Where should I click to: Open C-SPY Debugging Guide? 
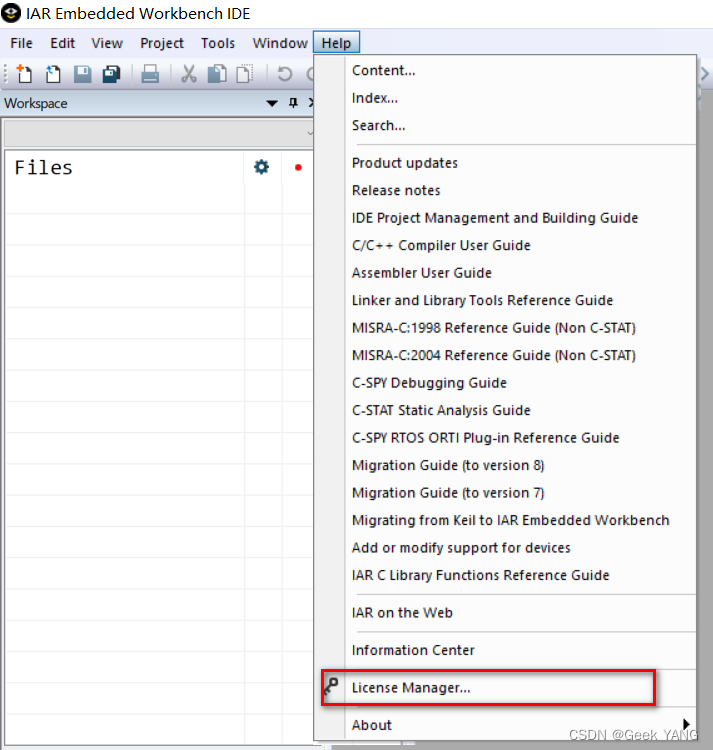point(505,383)
